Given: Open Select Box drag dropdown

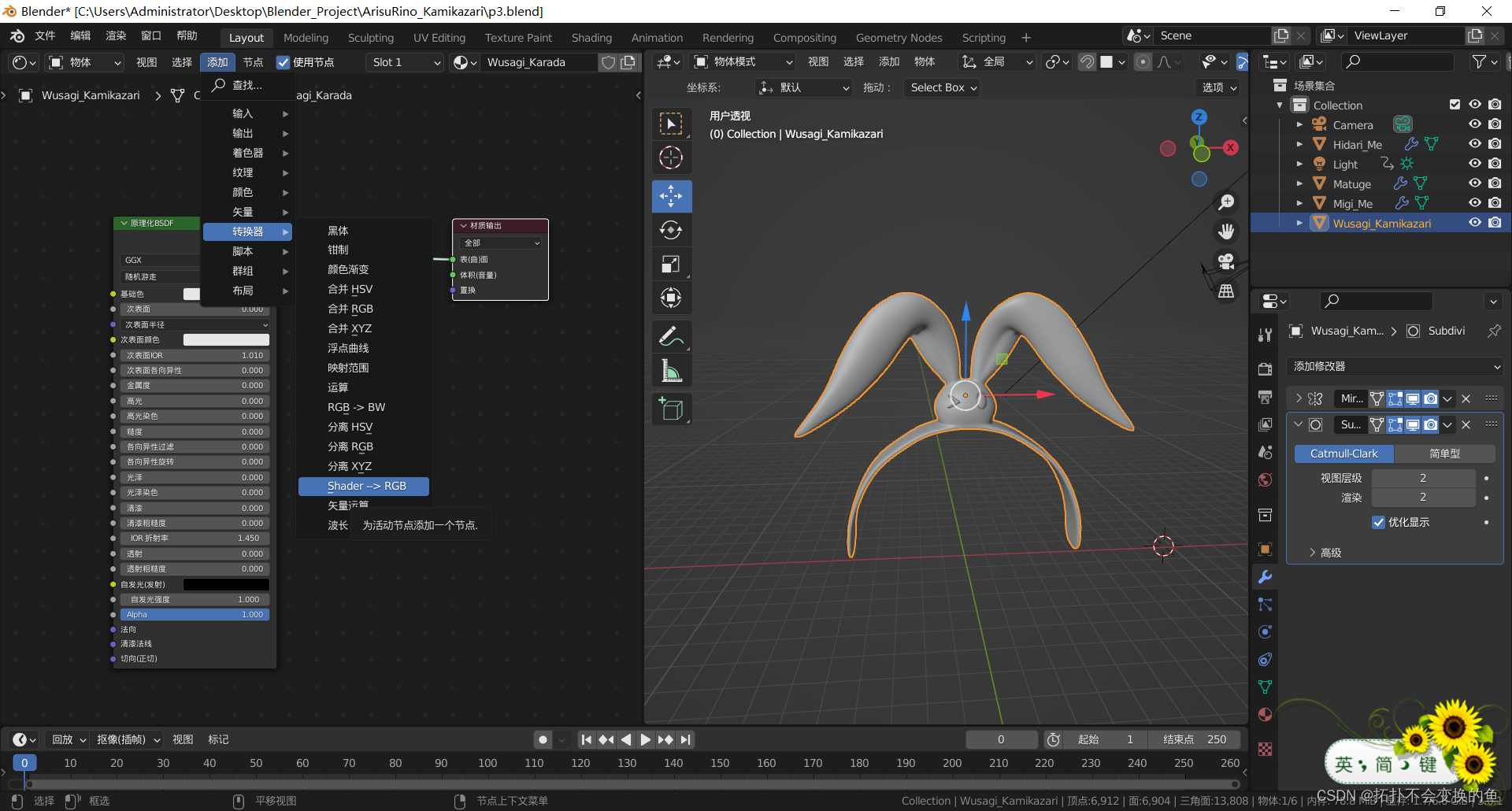Looking at the screenshot, I should [x=943, y=87].
